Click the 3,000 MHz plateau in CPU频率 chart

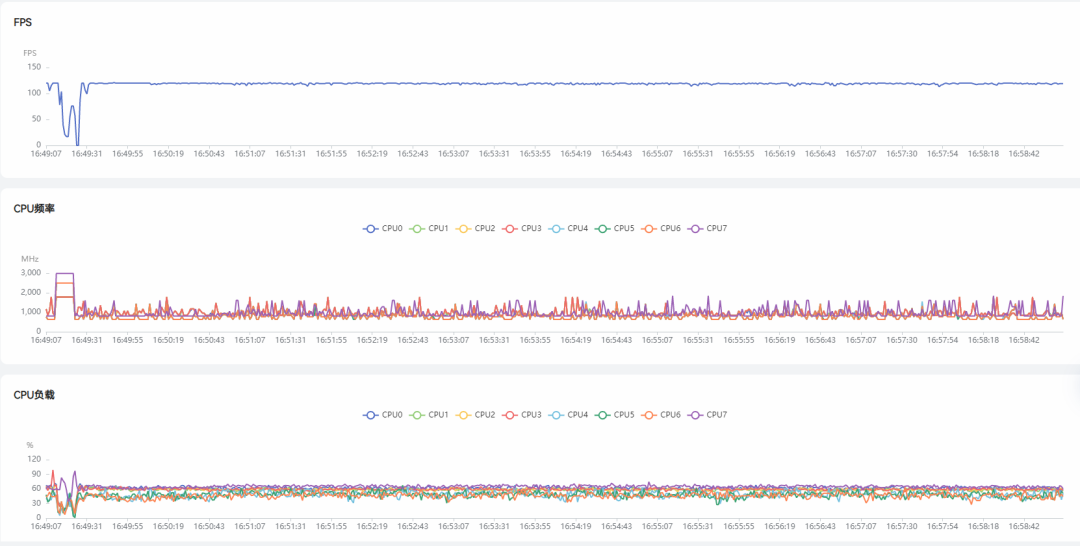[x=64, y=273]
